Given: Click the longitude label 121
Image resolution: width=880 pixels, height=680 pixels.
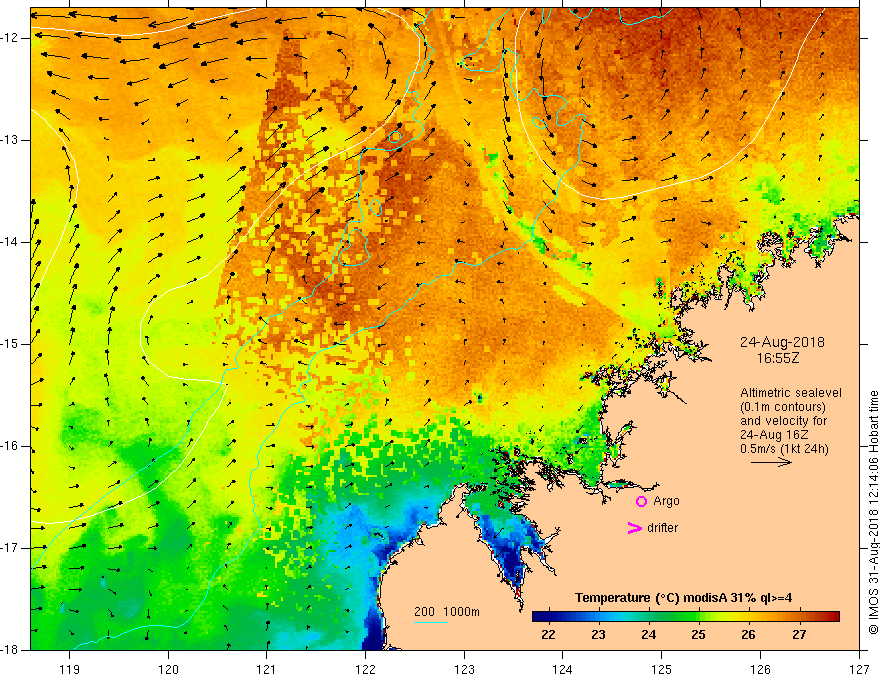Looking at the screenshot, I should point(267,669).
